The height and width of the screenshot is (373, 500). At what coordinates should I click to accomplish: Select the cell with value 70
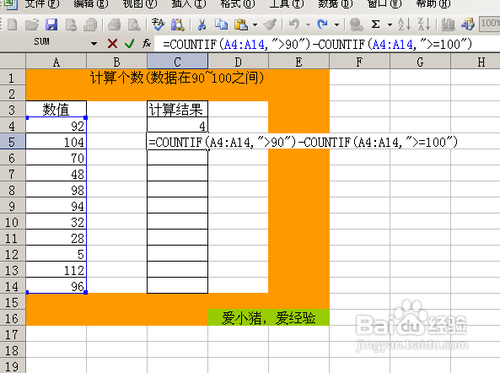(x=56, y=158)
